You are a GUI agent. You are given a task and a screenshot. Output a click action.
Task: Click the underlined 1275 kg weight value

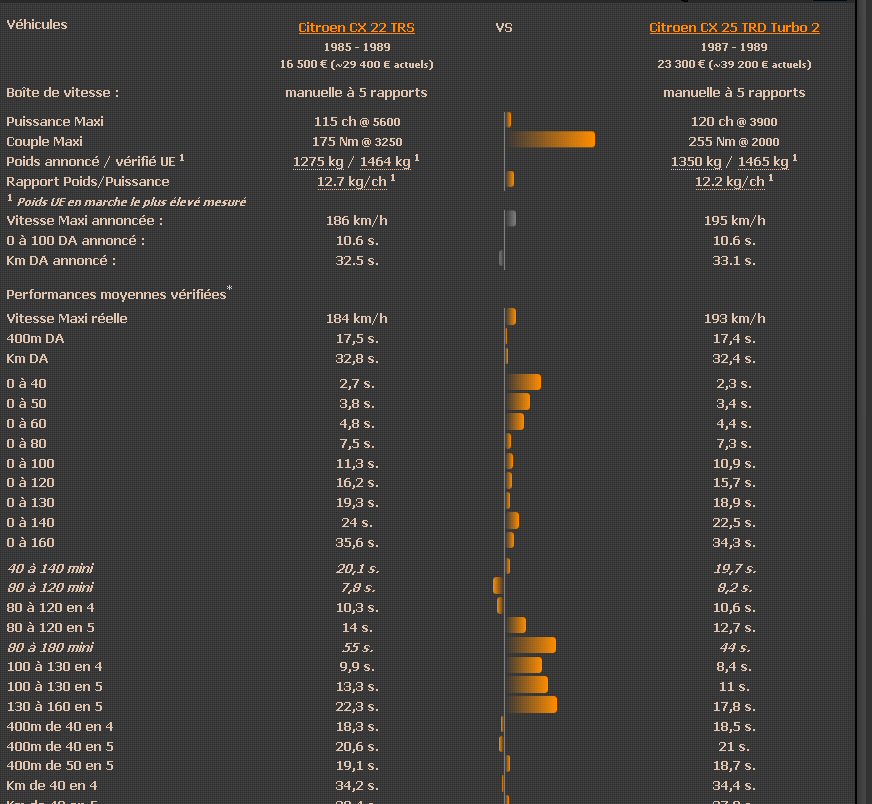tap(320, 162)
